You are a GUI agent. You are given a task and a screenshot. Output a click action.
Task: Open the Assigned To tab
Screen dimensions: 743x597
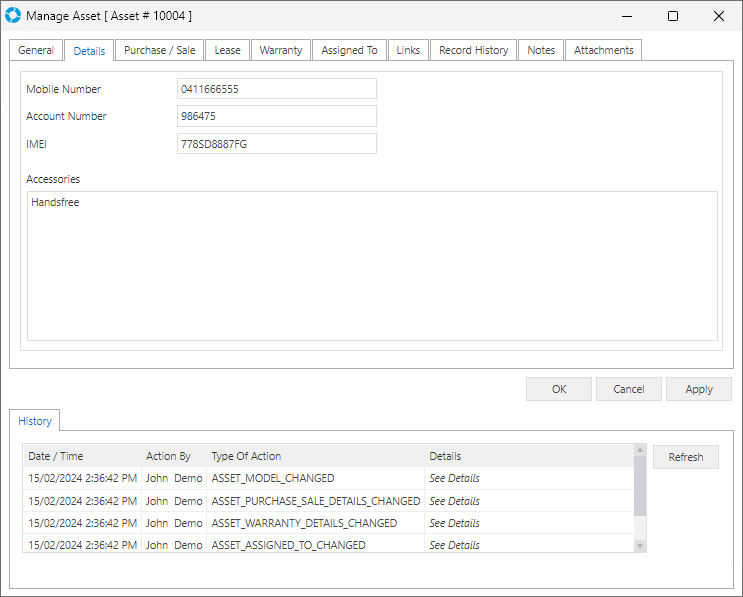click(x=349, y=50)
